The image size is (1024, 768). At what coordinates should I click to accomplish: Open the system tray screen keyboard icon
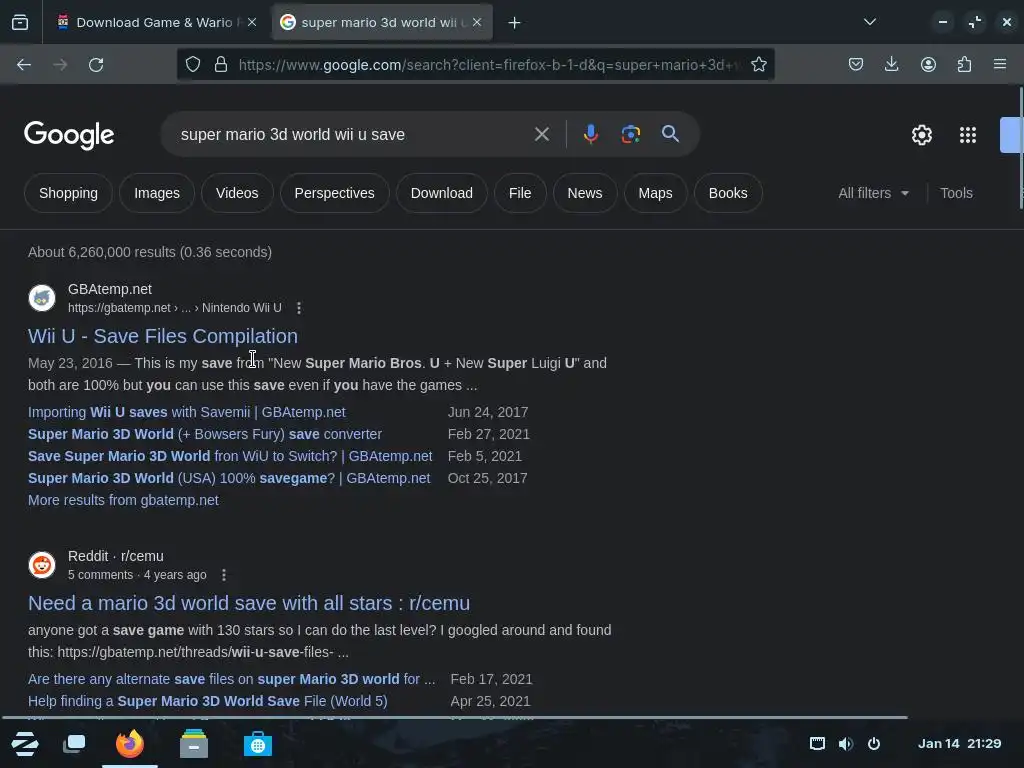click(x=817, y=744)
